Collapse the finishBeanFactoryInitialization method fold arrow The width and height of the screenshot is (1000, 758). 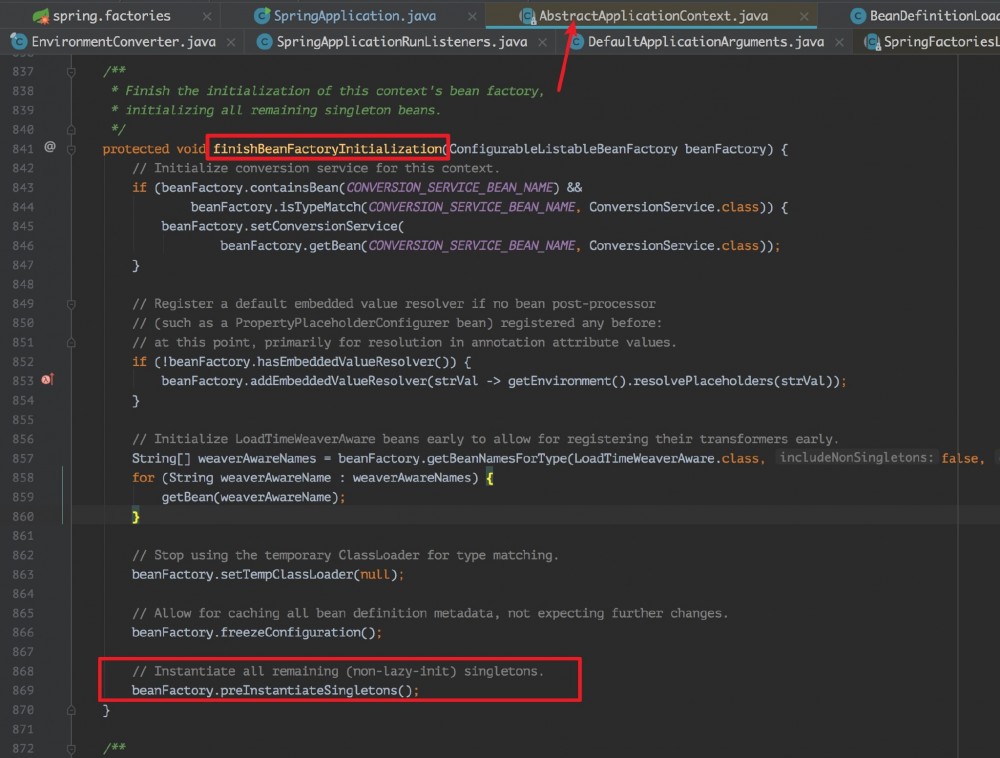pos(69,148)
